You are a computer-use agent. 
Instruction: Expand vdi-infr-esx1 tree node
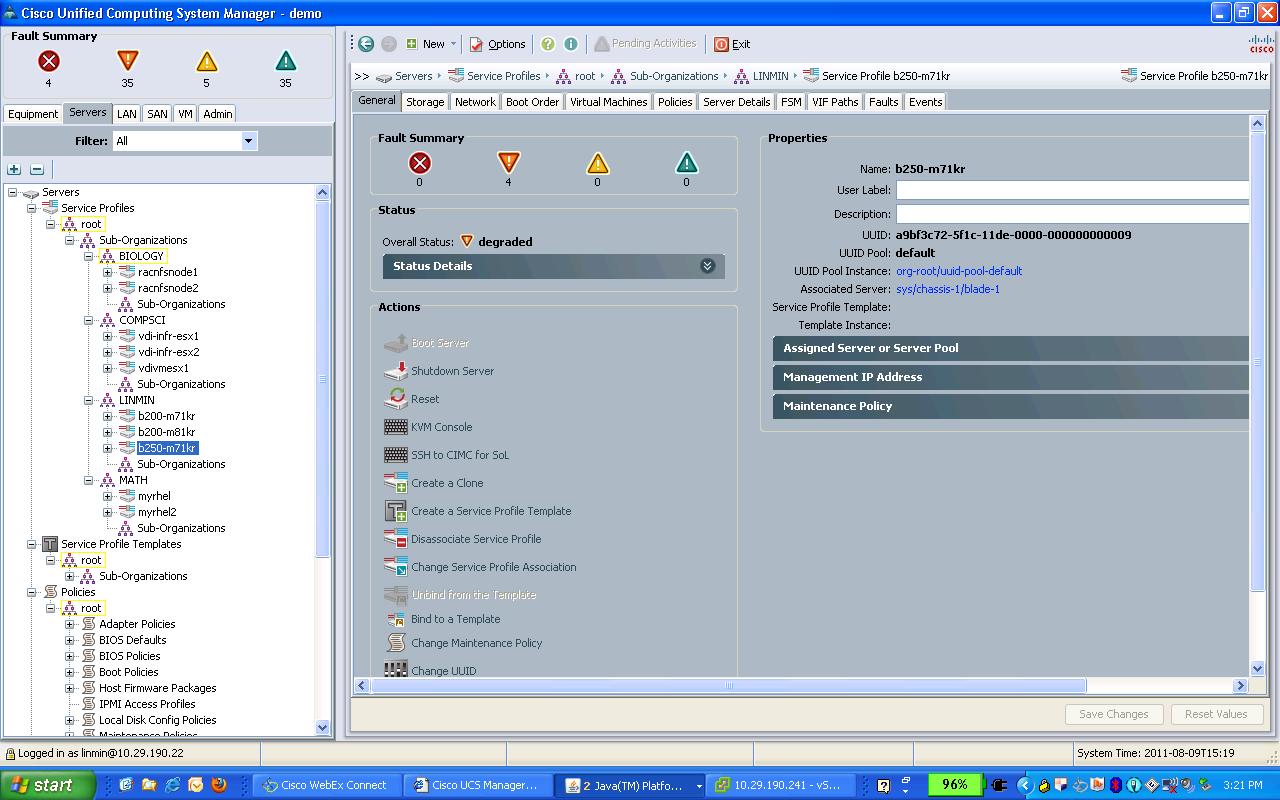point(107,336)
